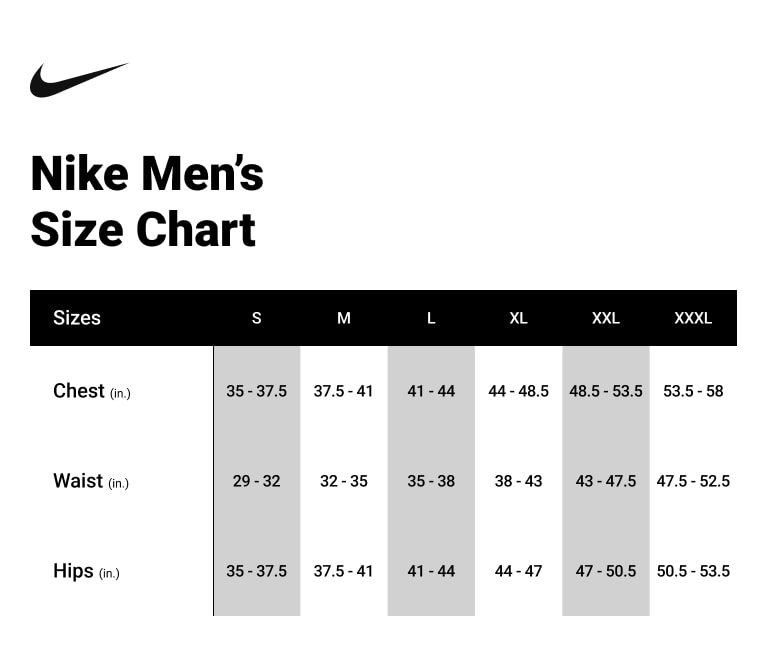Image resolution: width=767 pixels, height=646 pixels.
Task: Select the Chest XXXL cell 53.5 - 58
Action: (x=693, y=391)
